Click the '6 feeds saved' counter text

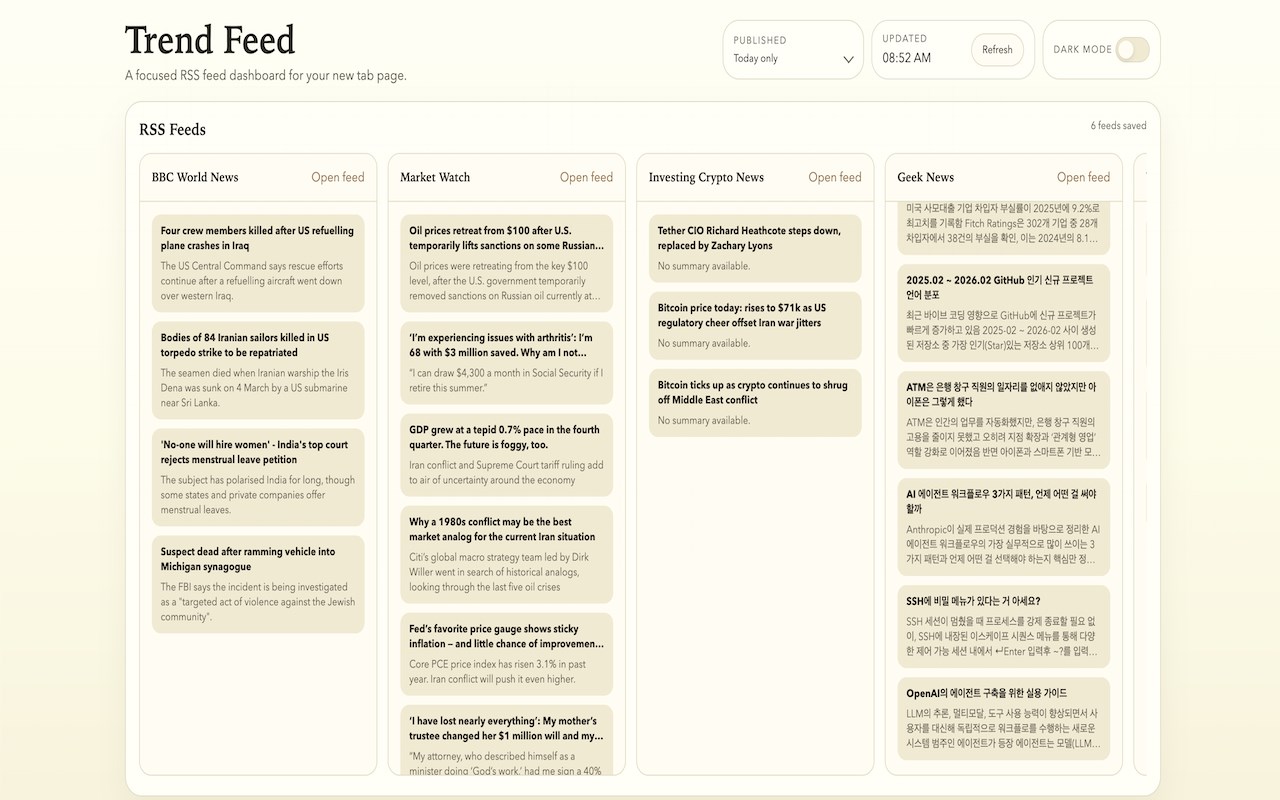coord(1118,126)
